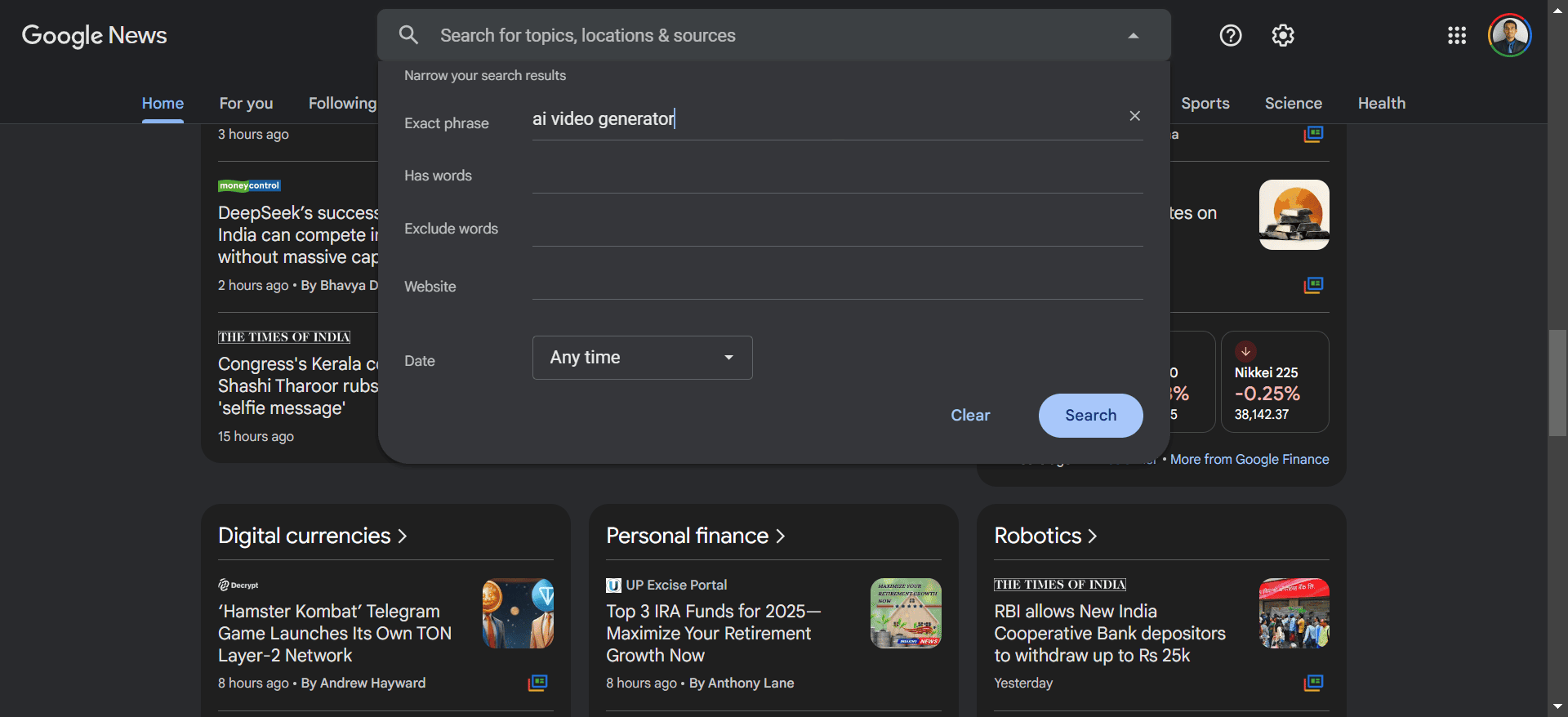The height and width of the screenshot is (717, 1568).
Task: Open the Science tab
Action: coord(1293,103)
